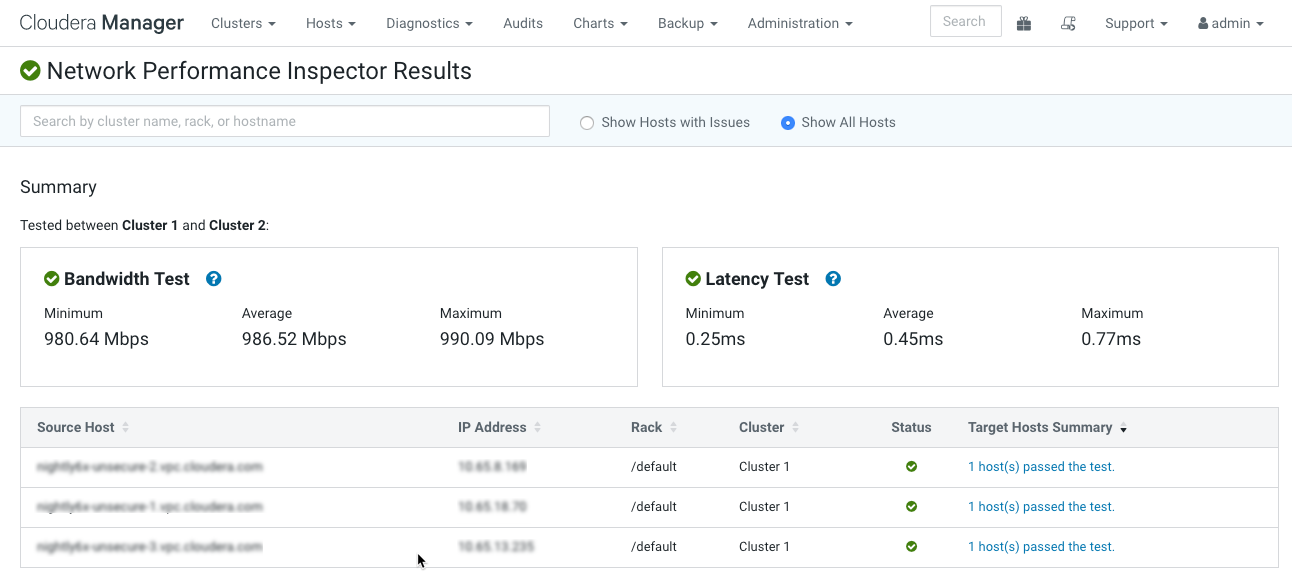This screenshot has width=1292, height=585.
Task: Select Show All Hosts radio button
Action: 788,123
